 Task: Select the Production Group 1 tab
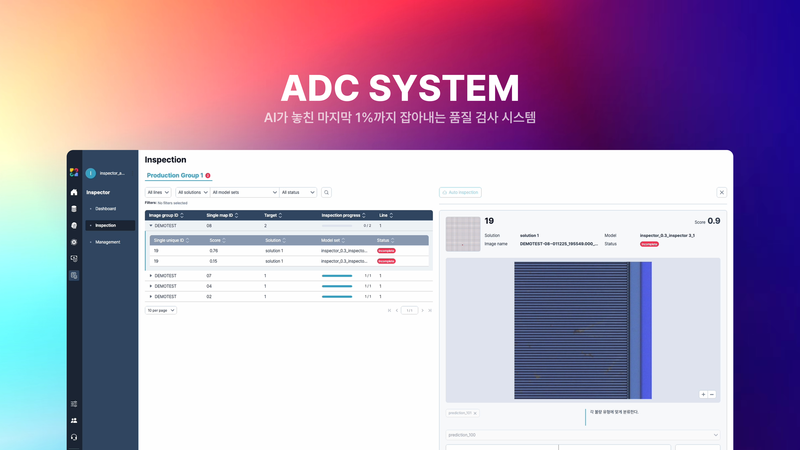(175, 175)
